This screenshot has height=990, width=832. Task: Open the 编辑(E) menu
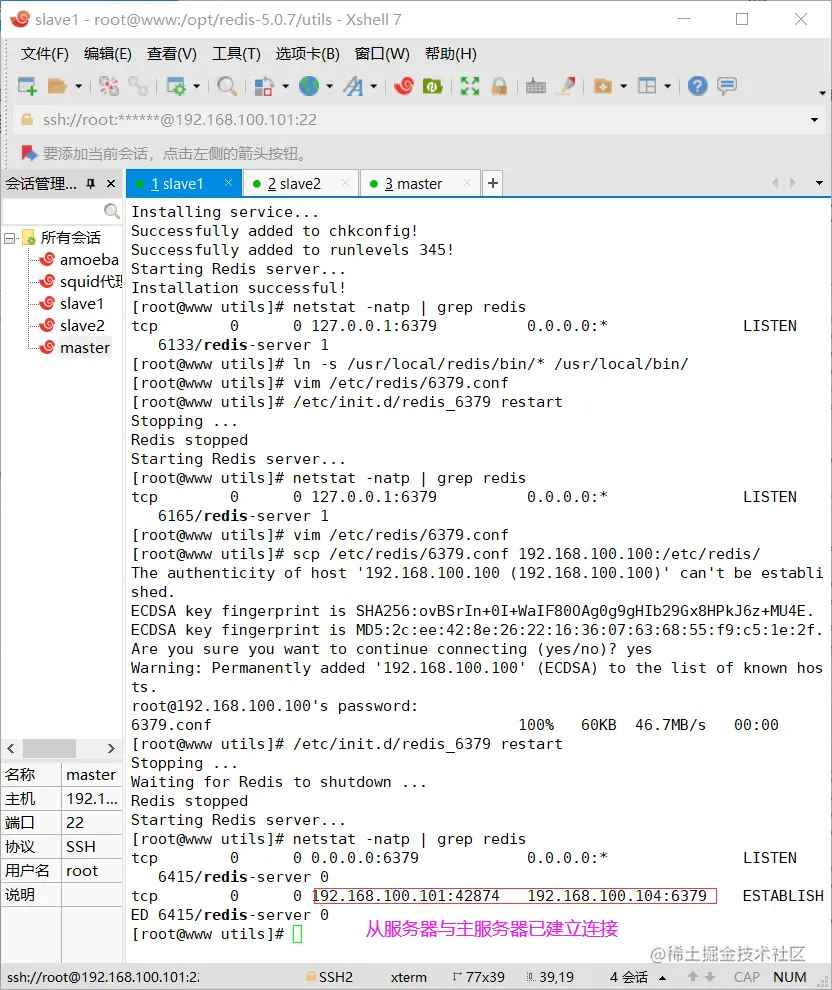pos(107,54)
